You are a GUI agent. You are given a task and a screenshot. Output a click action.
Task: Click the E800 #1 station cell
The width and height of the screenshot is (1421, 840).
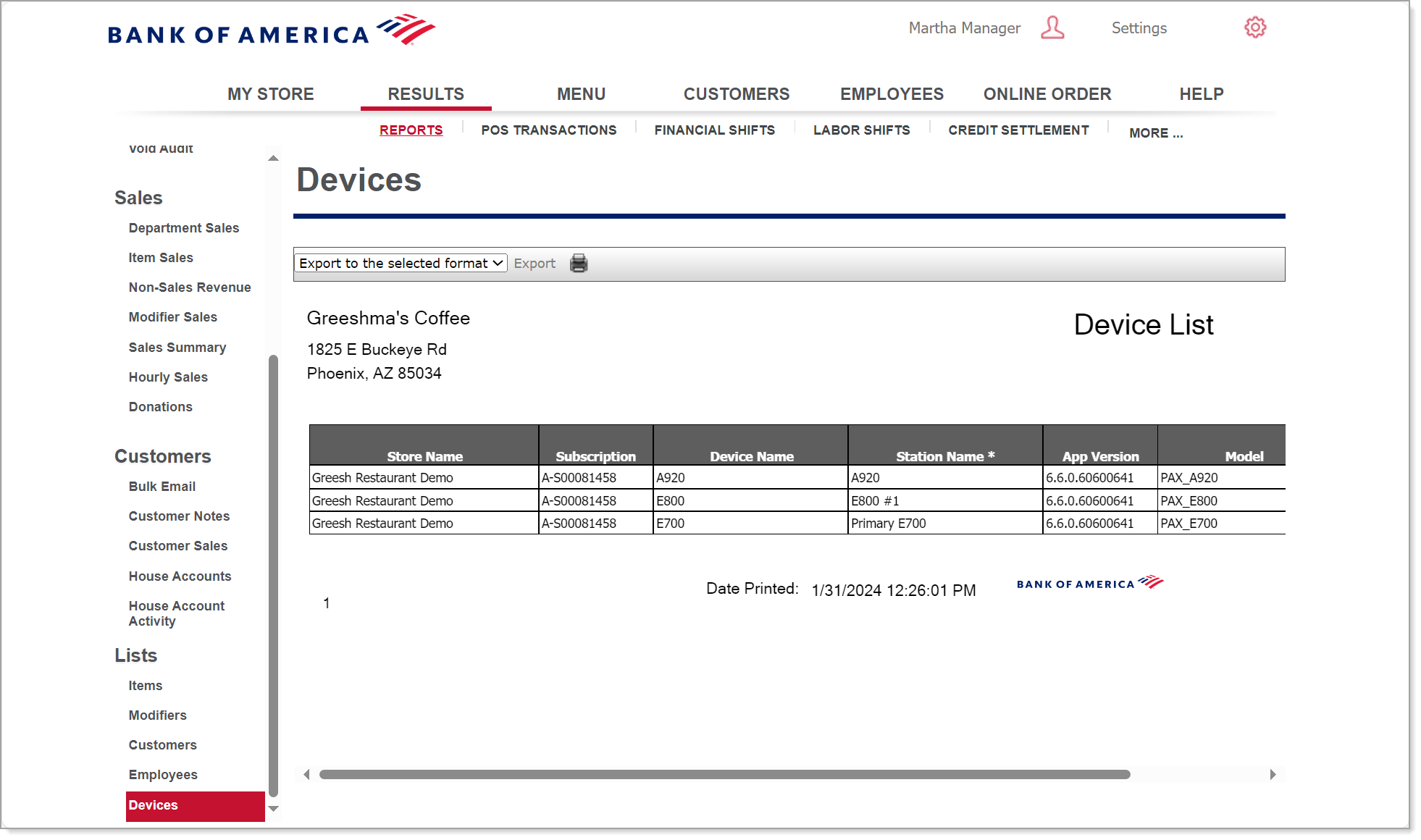pyautogui.click(x=945, y=500)
